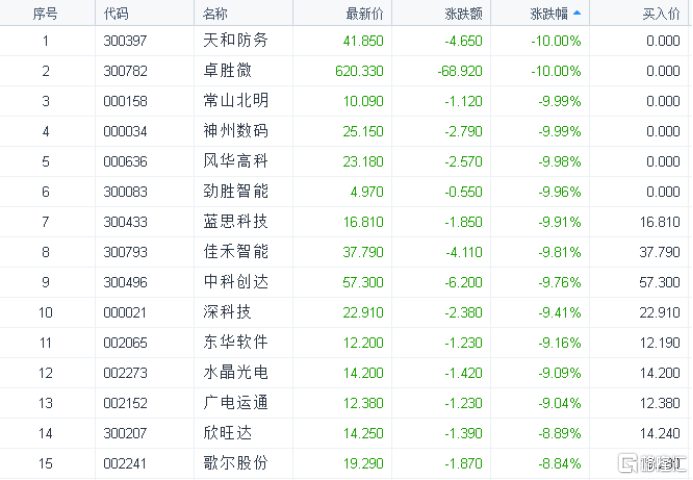Click percentage -9.76%
The height and width of the screenshot is (480, 693).
pos(560,282)
